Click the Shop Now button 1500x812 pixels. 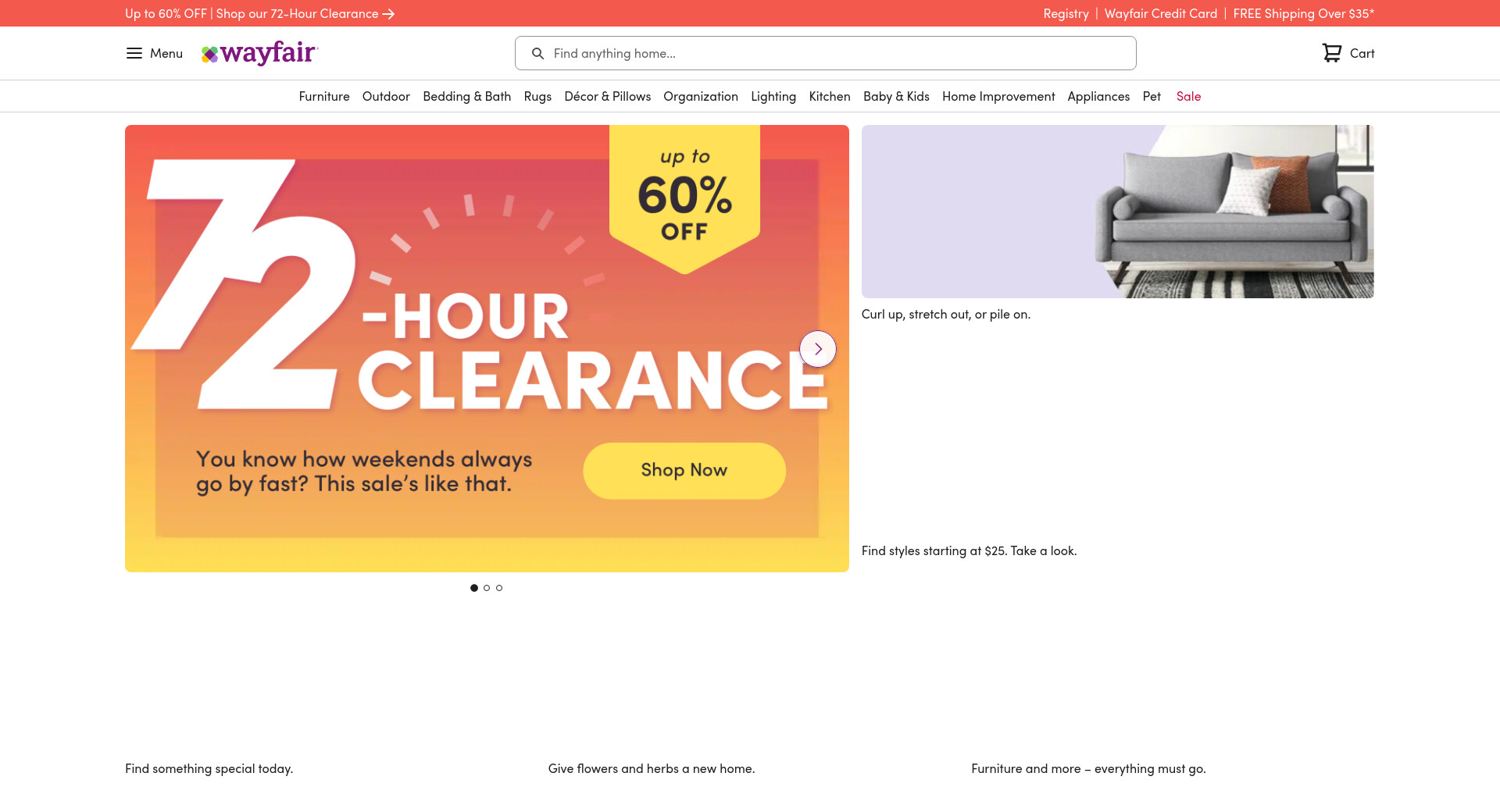(684, 471)
